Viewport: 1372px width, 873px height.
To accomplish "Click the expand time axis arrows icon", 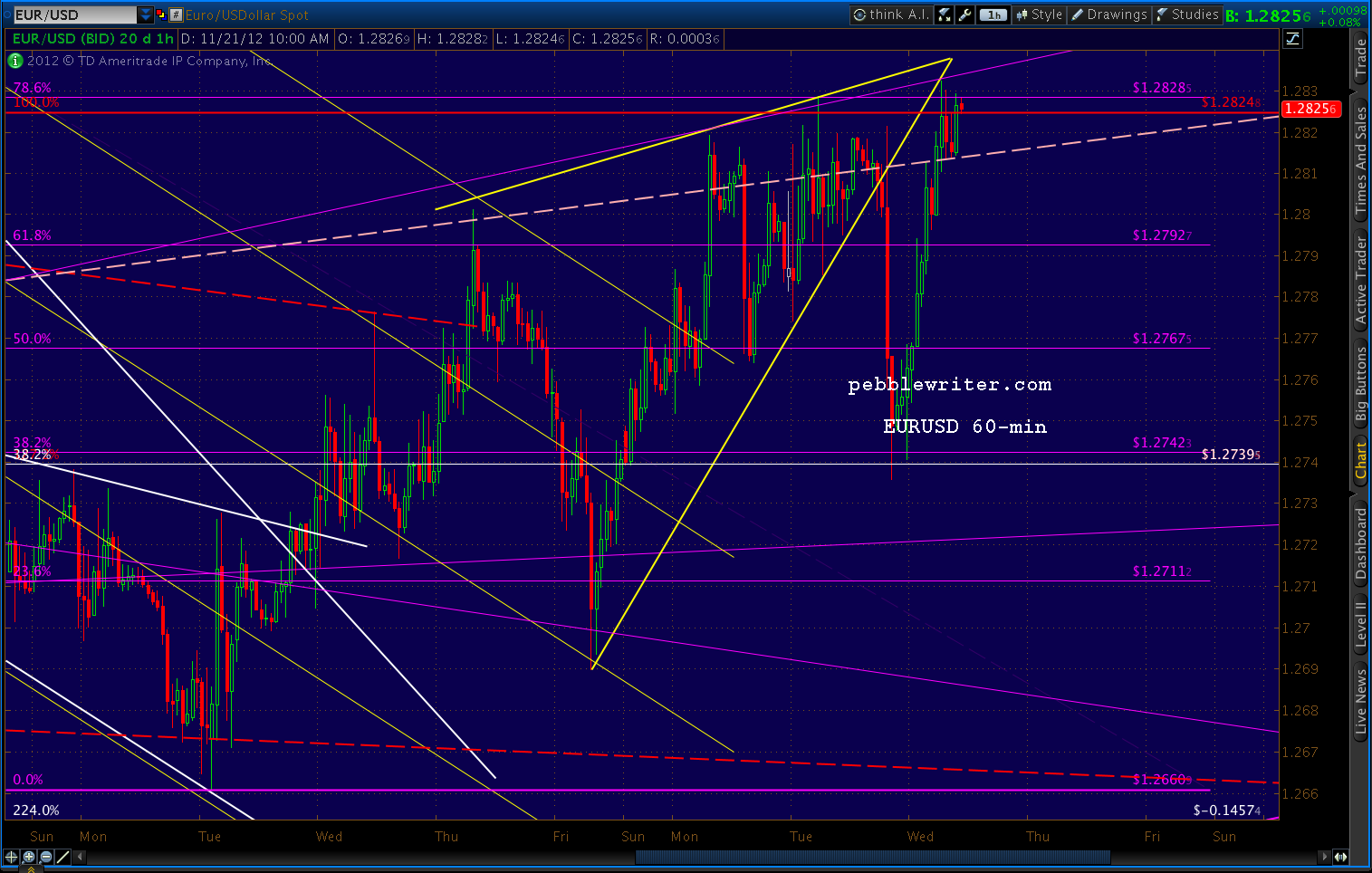I will 1340,857.
